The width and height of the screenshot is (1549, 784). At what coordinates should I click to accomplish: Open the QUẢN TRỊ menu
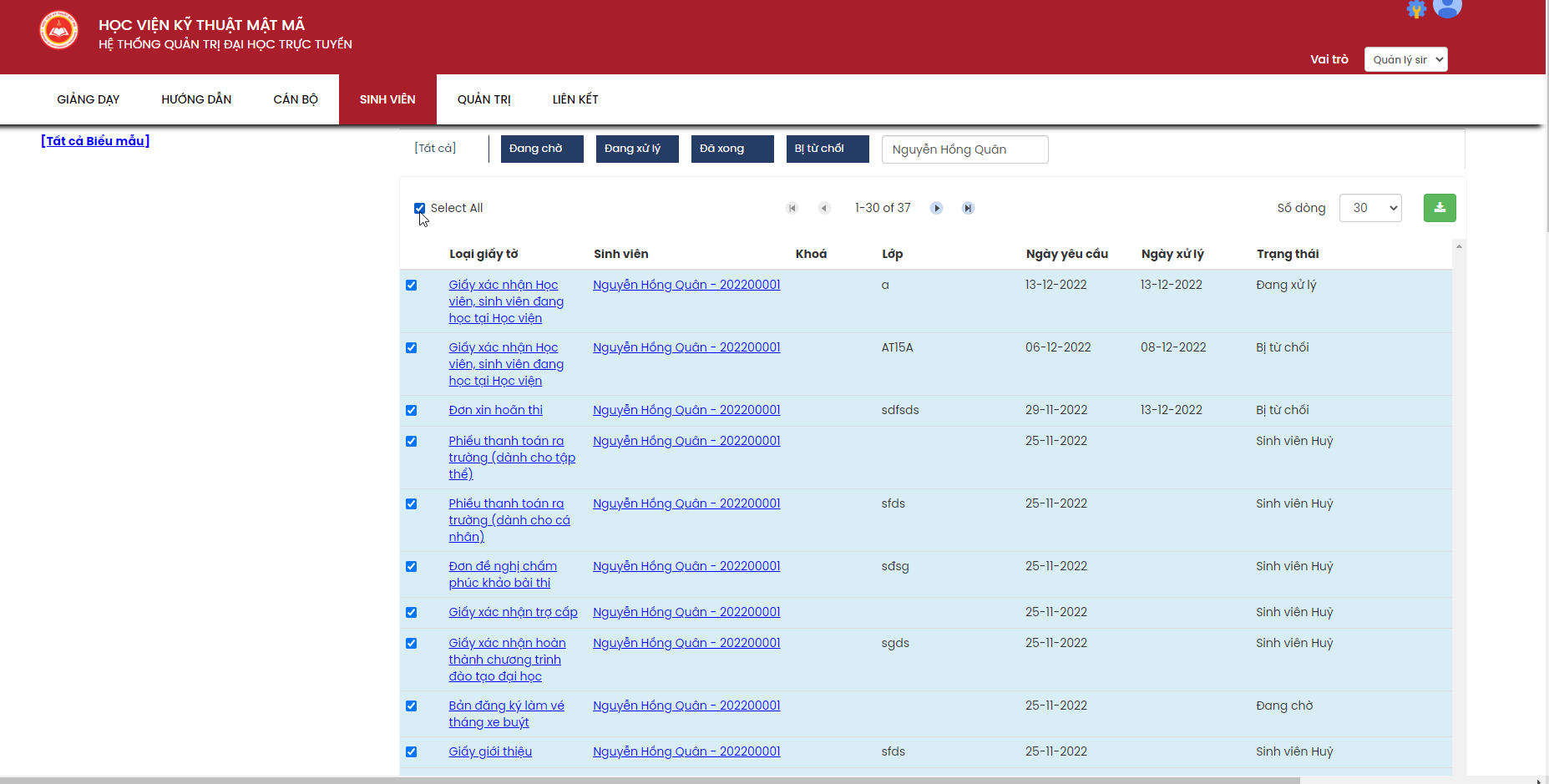(484, 99)
